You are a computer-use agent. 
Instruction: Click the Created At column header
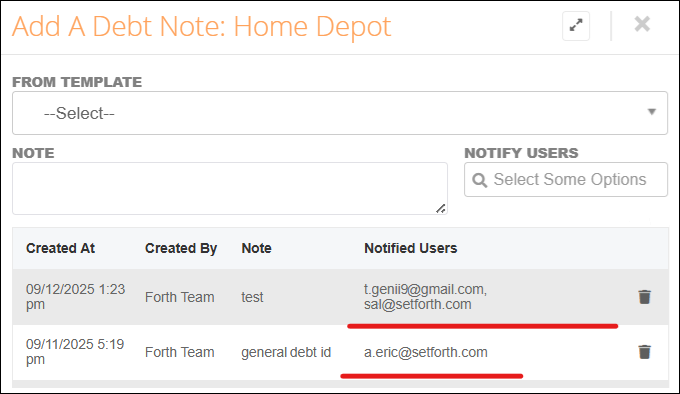[60, 248]
